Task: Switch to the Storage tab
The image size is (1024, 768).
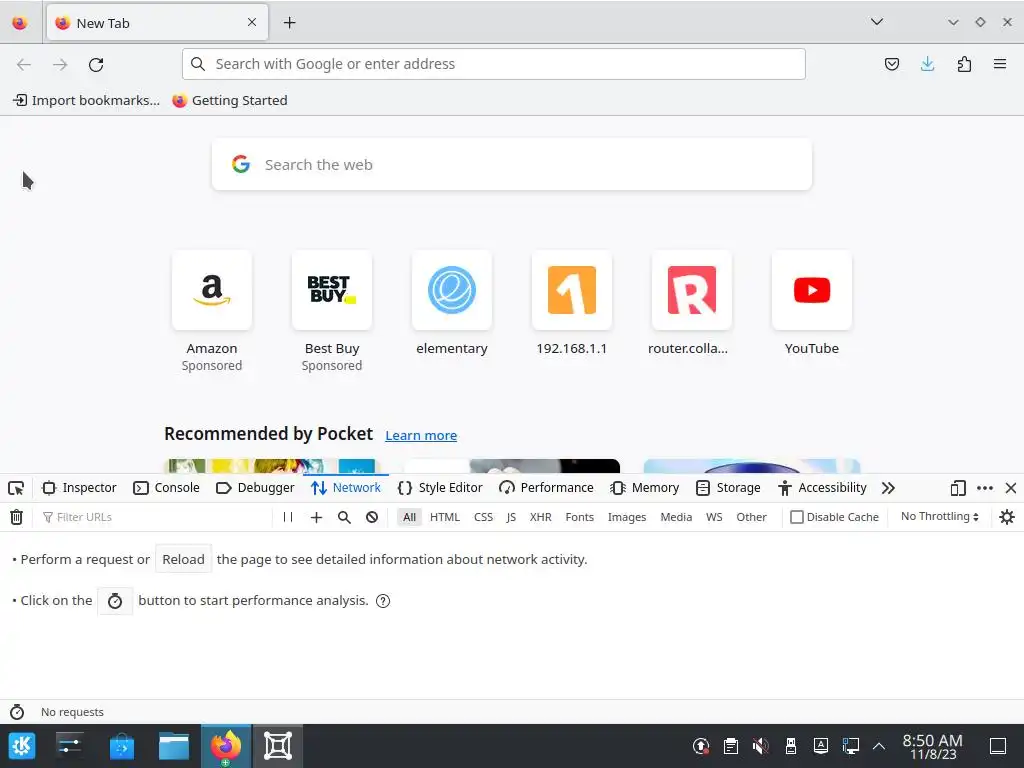Action: pyautogui.click(x=728, y=488)
